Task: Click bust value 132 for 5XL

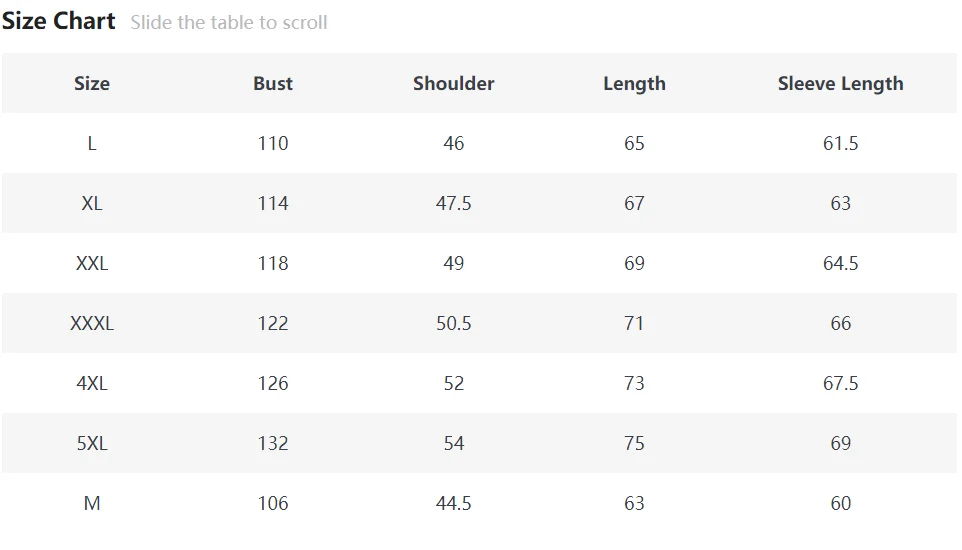Action: point(273,443)
